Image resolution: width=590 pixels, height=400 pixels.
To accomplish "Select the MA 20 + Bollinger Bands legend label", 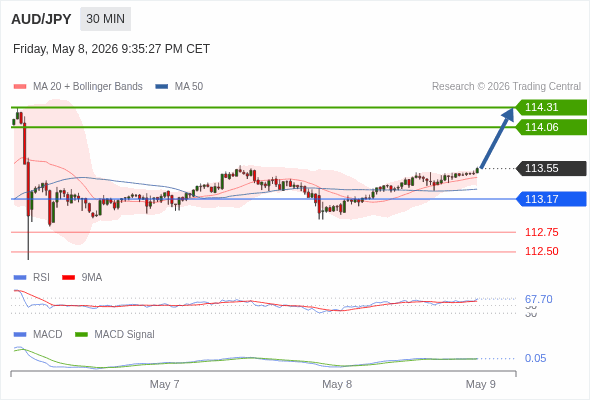I will tap(88, 87).
